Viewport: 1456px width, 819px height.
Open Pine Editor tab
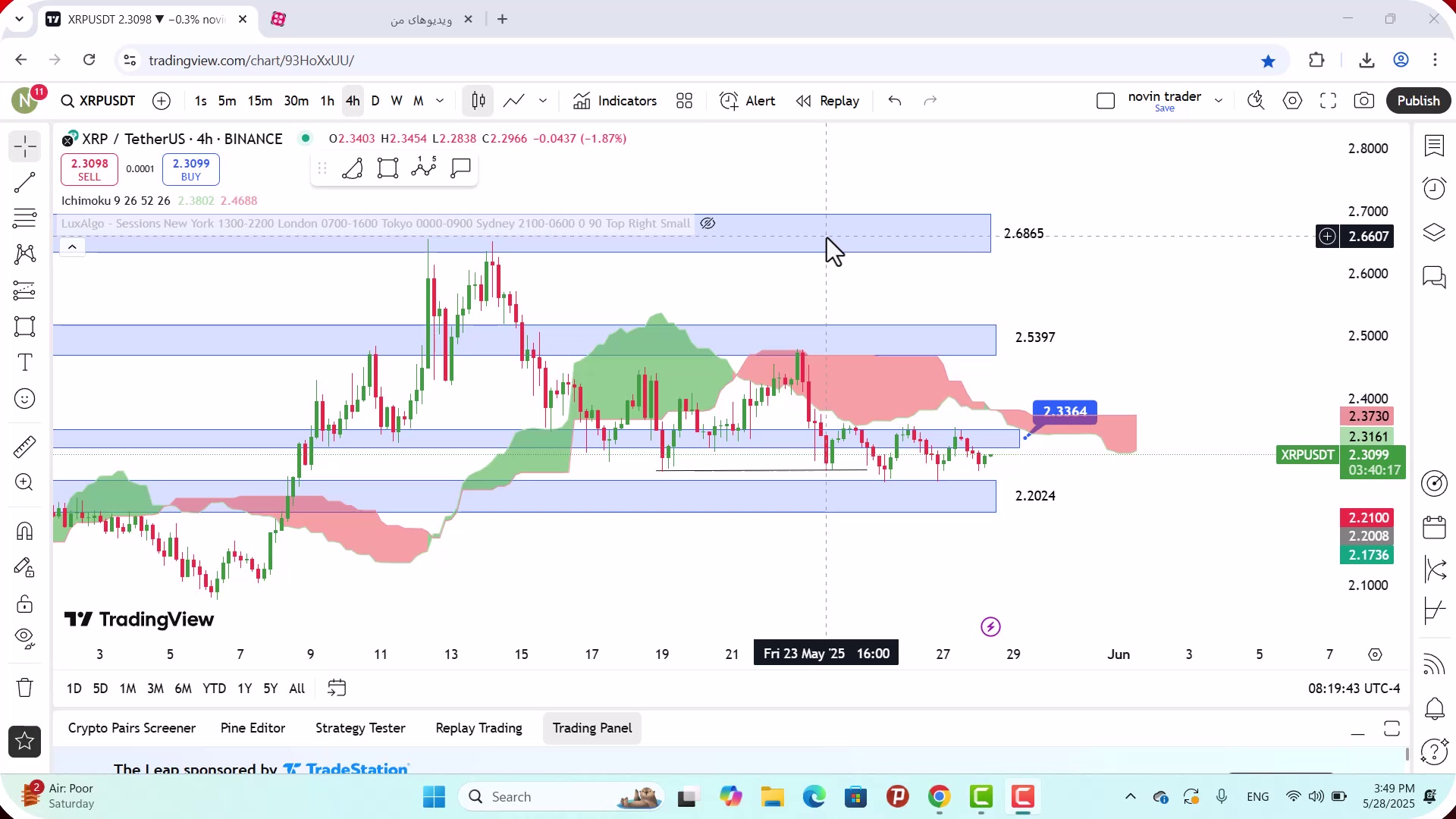pos(253,728)
